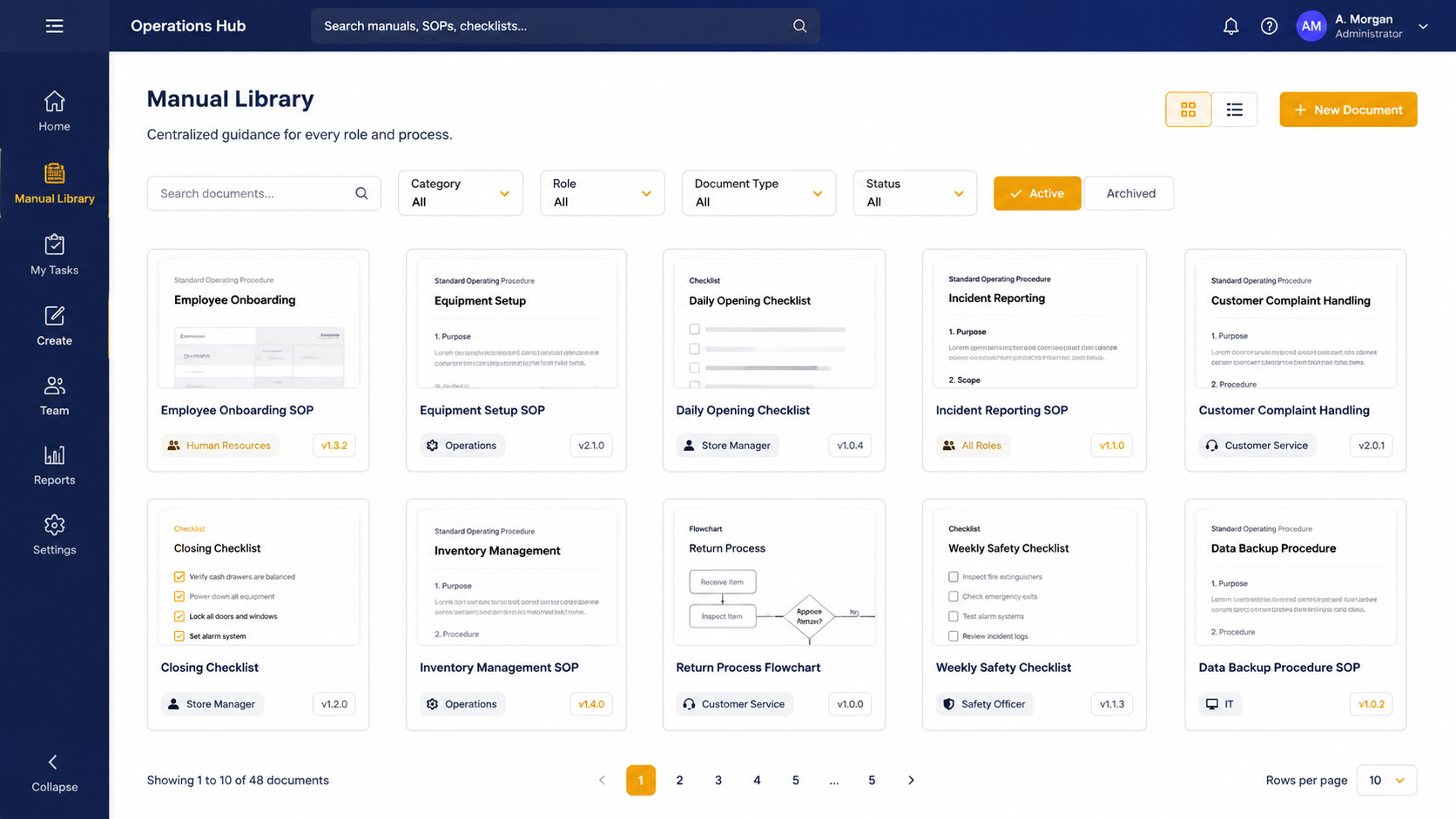Click the Team people icon
The width and height of the screenshot is (1456, 819).
click(54, 386)
